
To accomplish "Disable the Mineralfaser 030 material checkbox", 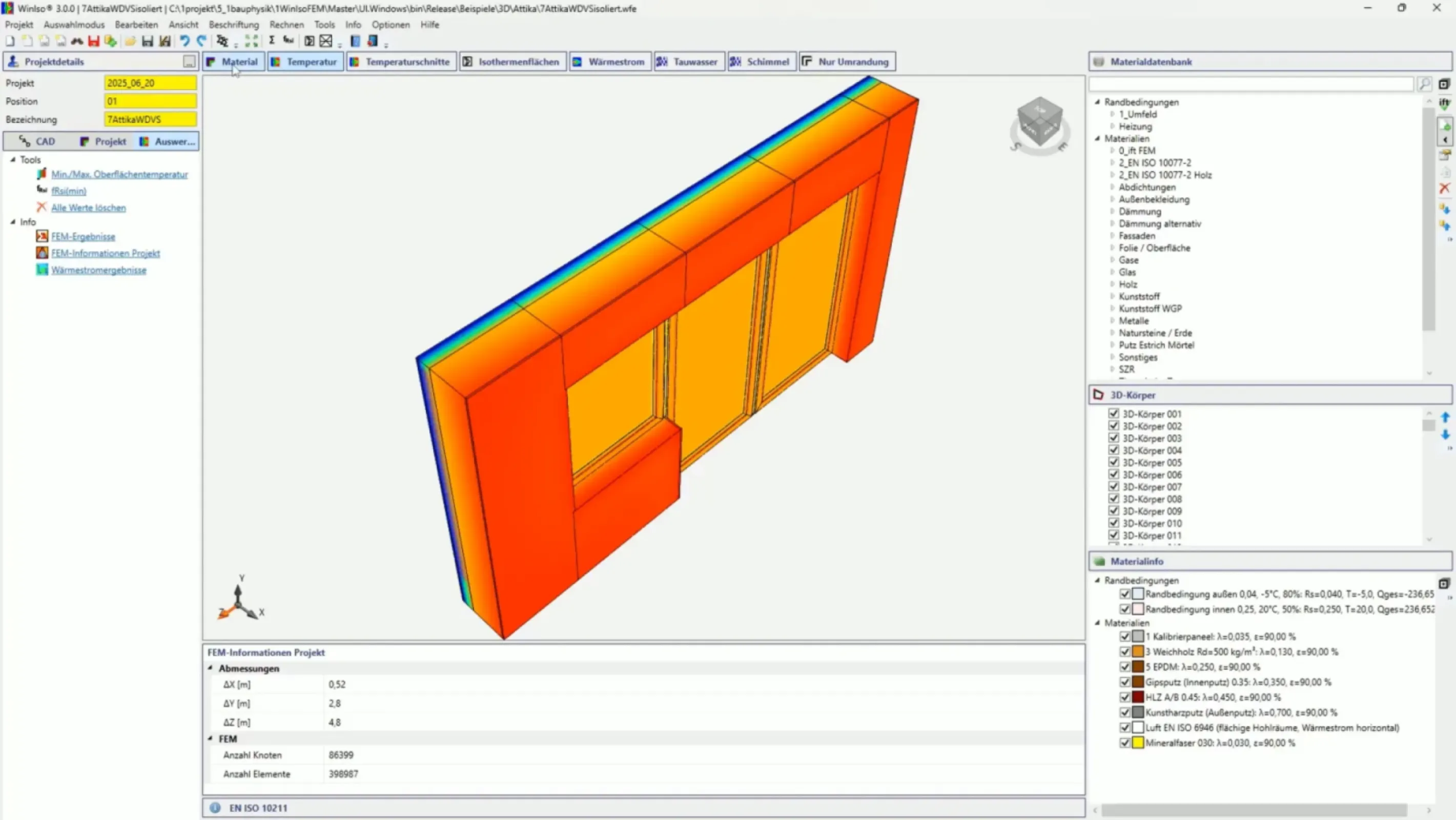I will coord(1125,743).
